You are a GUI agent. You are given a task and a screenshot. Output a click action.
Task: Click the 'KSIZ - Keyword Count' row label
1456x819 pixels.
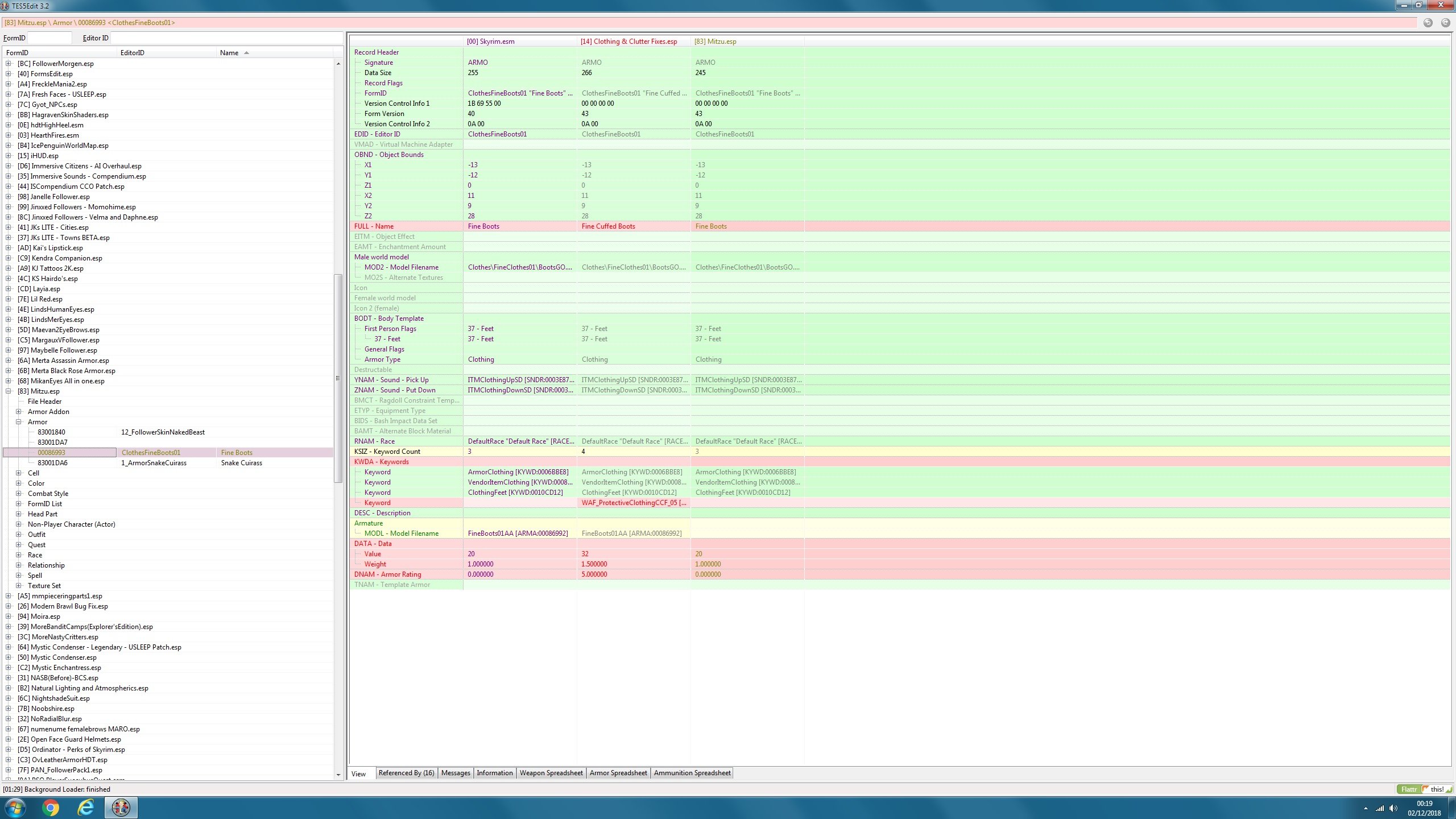pos(387,452)
